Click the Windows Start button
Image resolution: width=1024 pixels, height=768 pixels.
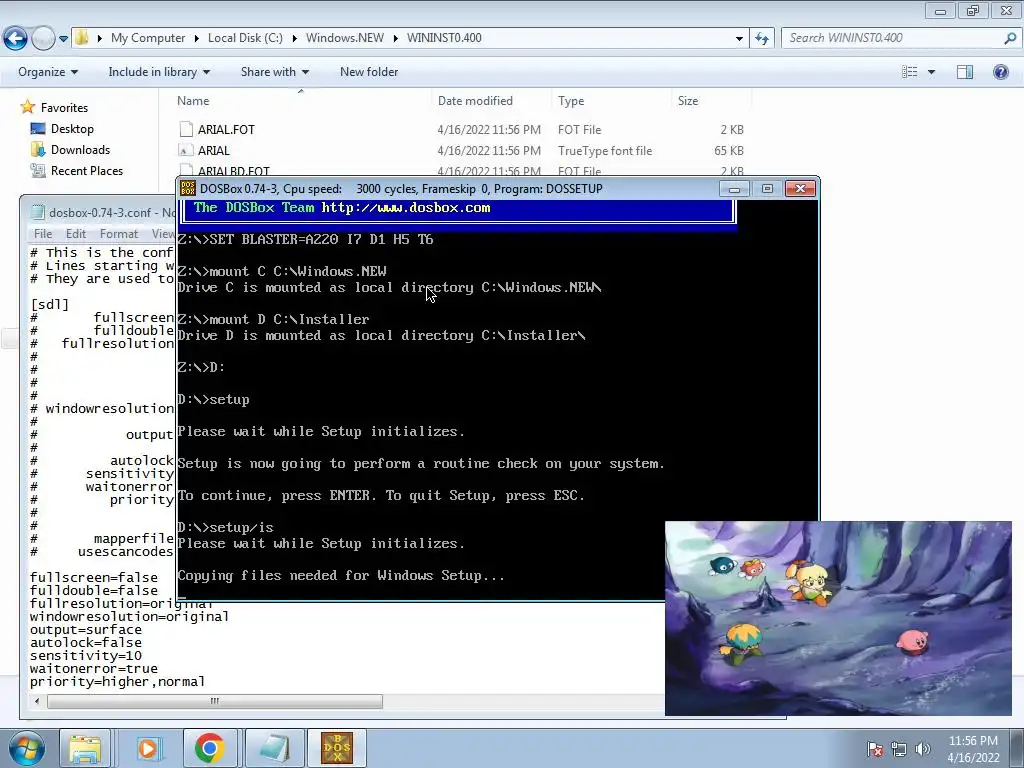[x=26, y=748]
